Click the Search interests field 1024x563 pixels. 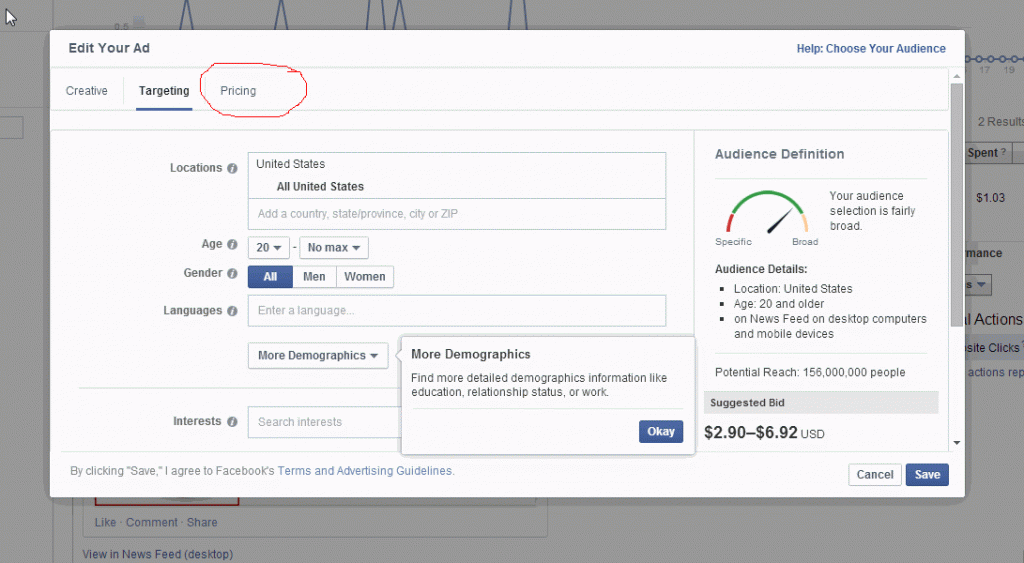(x=325, y=422)
